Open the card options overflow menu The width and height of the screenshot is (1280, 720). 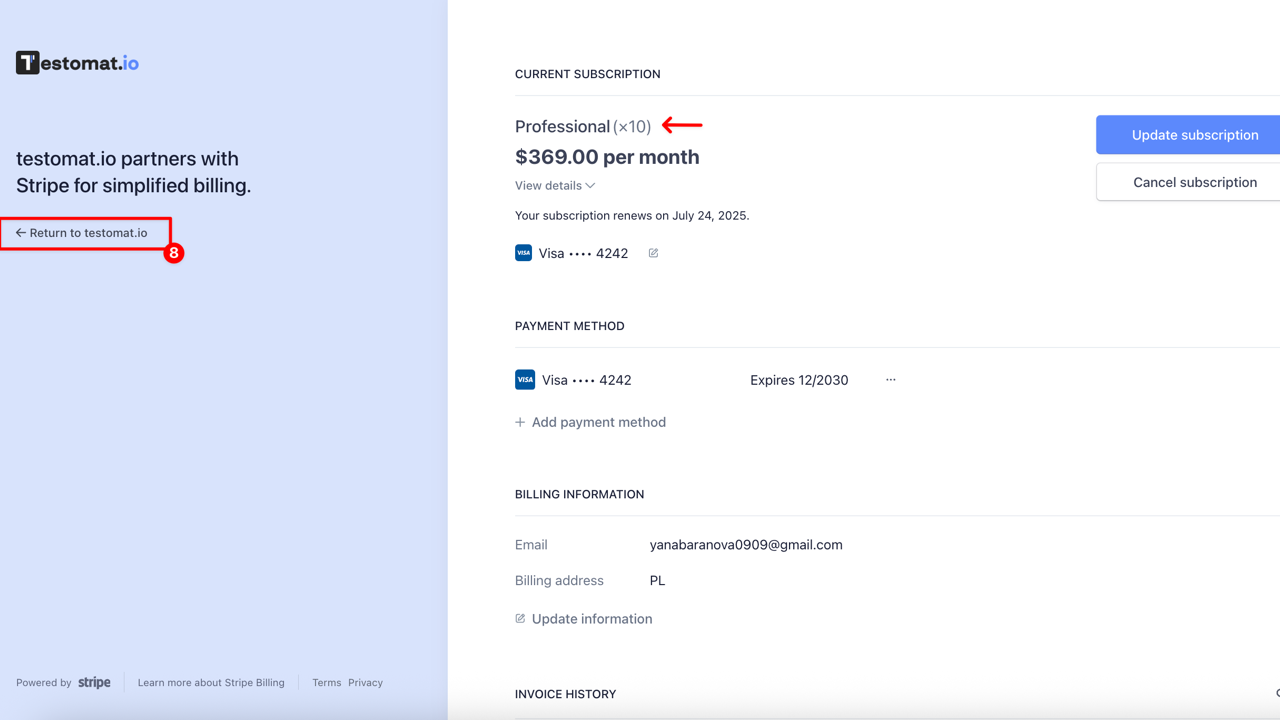pos(890,379)
